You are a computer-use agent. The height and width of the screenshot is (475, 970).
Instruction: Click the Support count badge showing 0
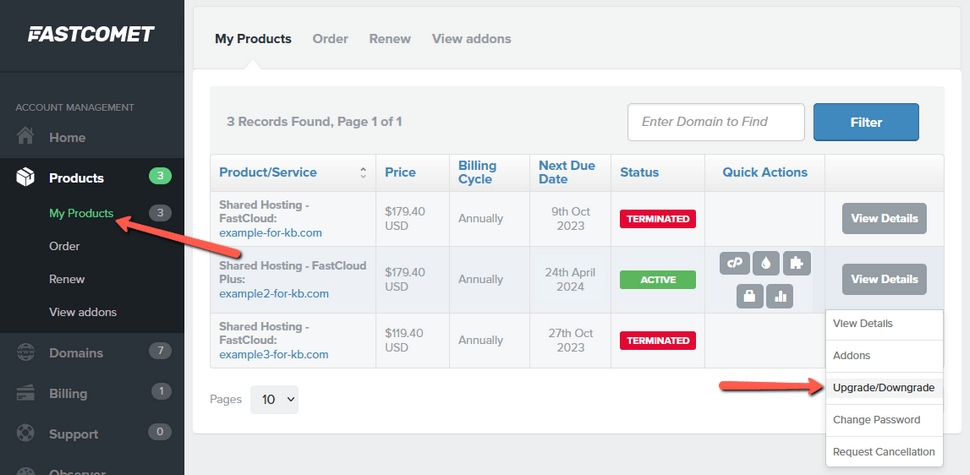(160, 432)
